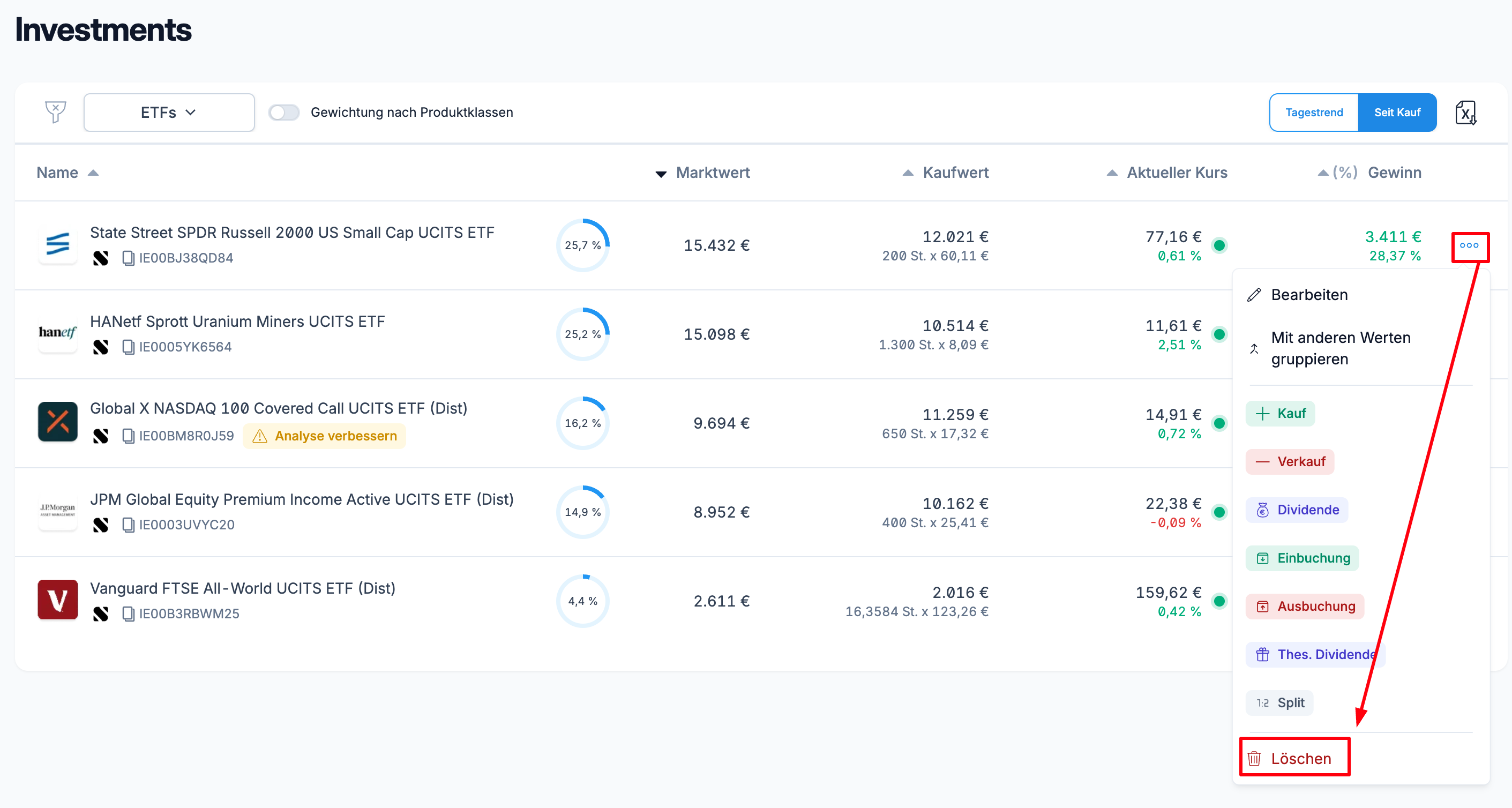Screen dimensions: 1512x808
Task: Choose the Split menu entry
Action: coord(1279,702)
